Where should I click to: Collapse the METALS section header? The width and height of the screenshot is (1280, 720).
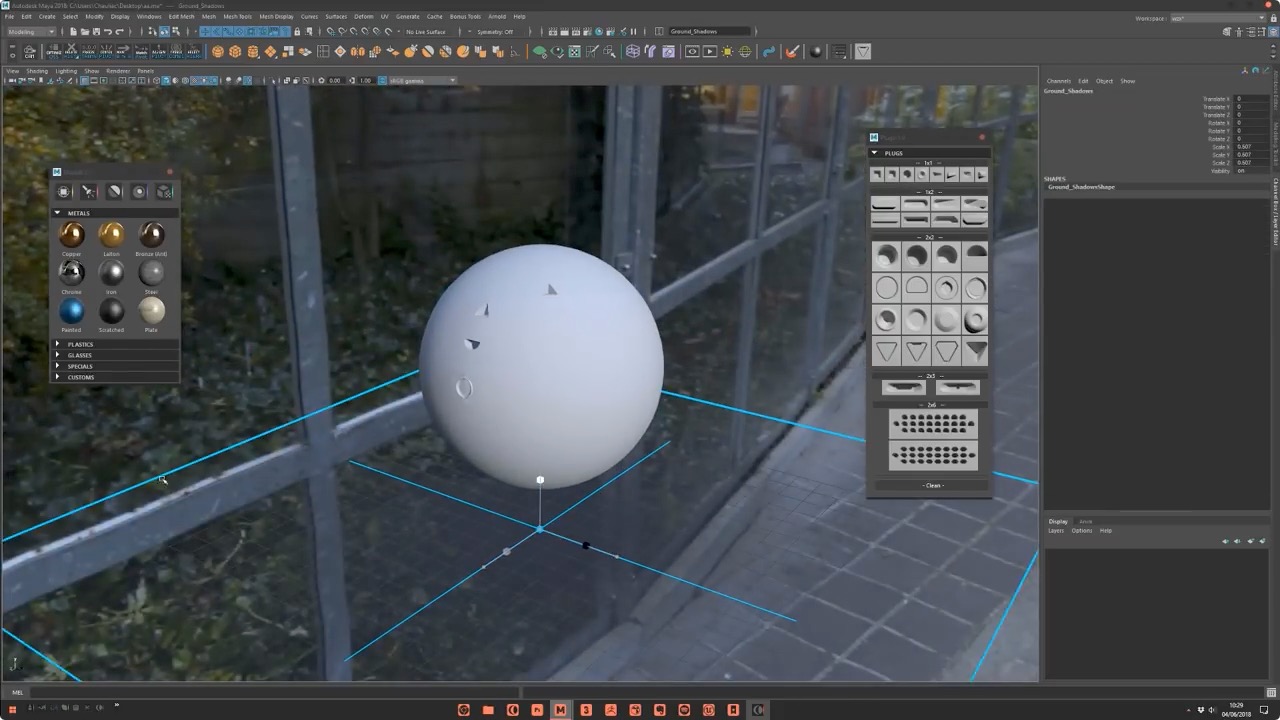pyautogui.click(x=78, y=213)
